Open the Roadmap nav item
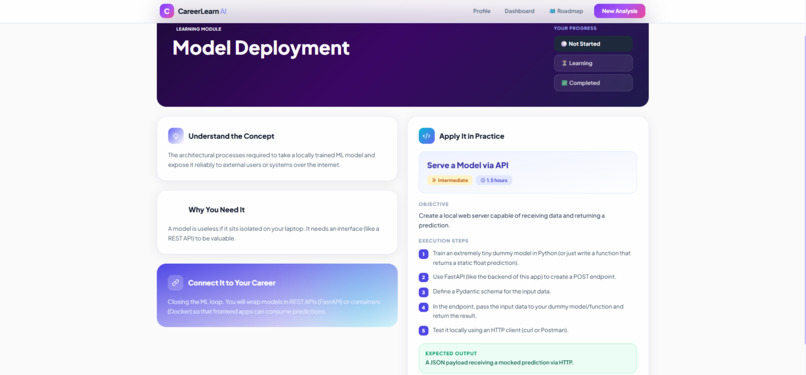The width and height of the screenshot is (806, 375). coord(566,11)
